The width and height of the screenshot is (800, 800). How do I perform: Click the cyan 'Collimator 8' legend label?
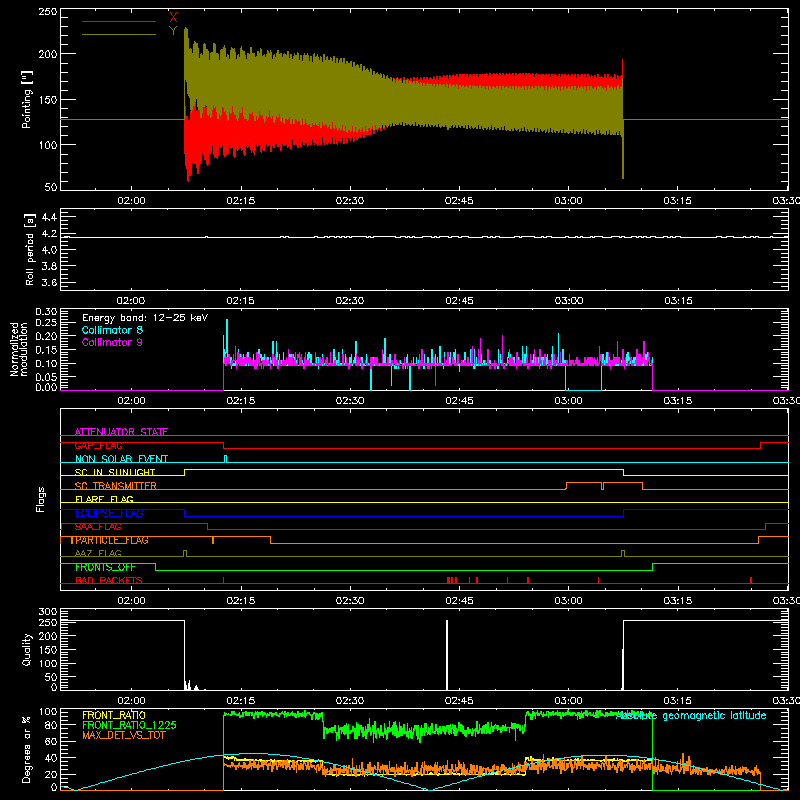[x=112, y=330]
